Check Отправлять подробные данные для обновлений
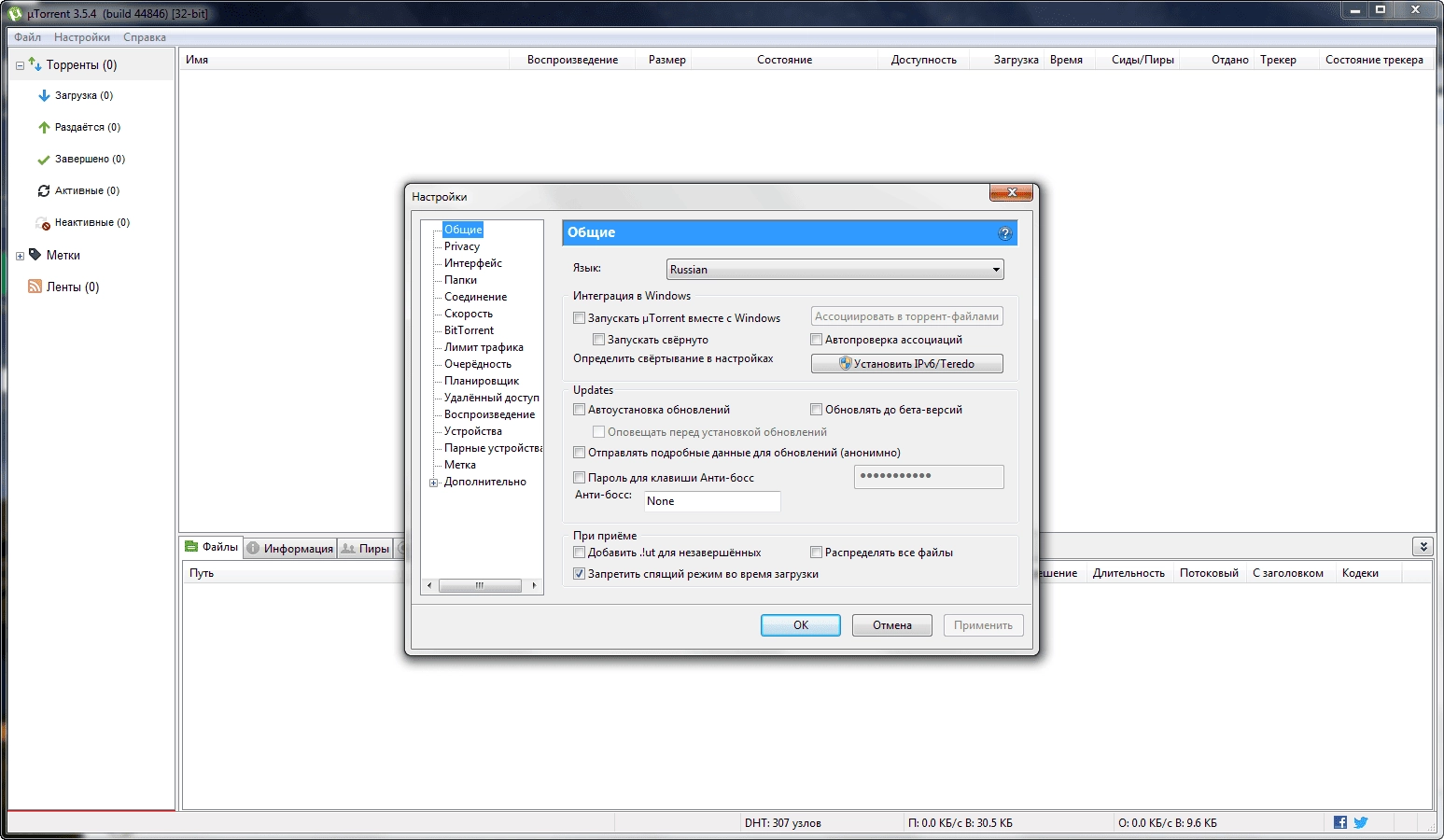 (x=579, y=453)
